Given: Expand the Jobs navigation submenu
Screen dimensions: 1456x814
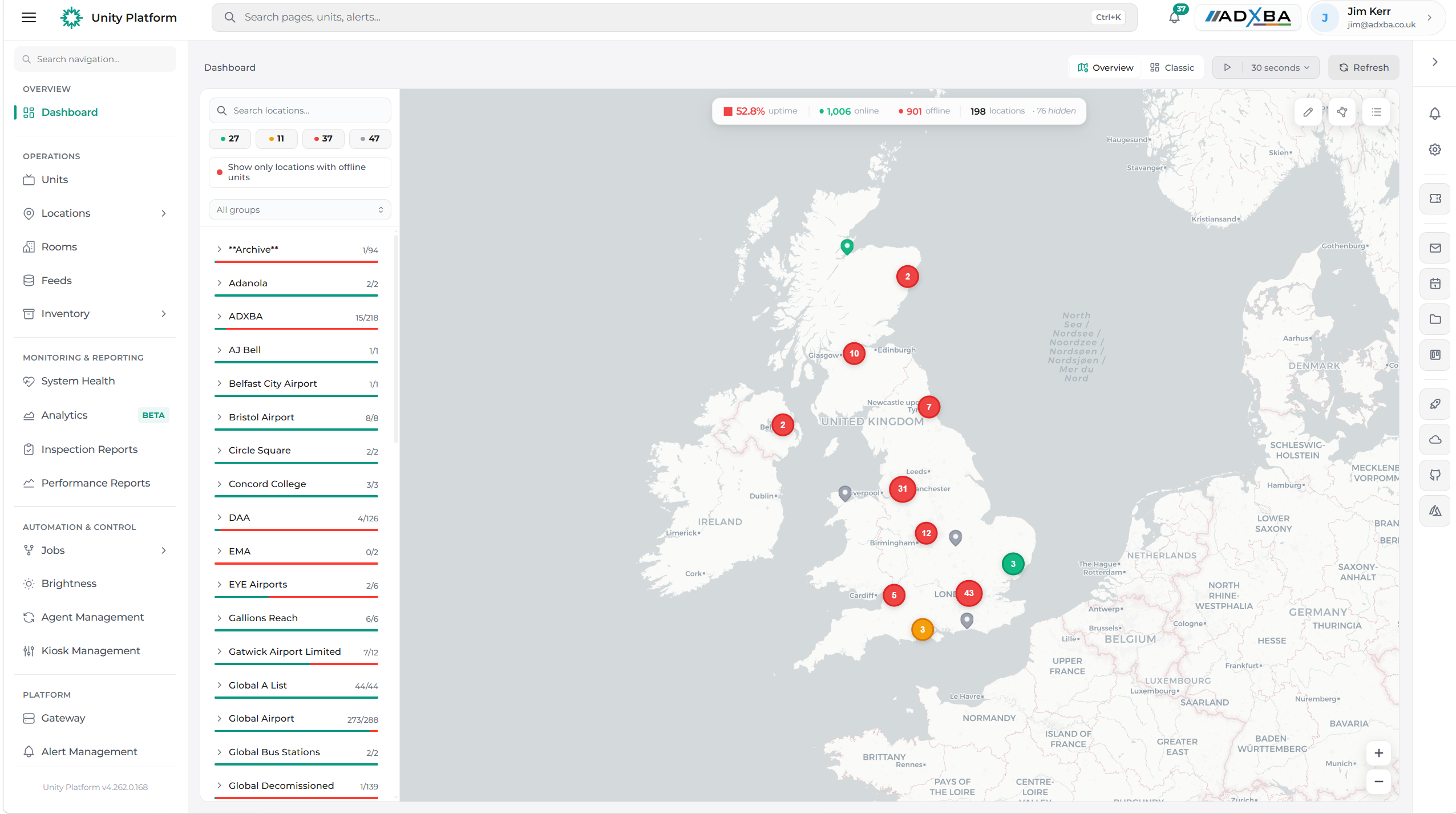Looking at the screenshot, I should tap(164, 550).
